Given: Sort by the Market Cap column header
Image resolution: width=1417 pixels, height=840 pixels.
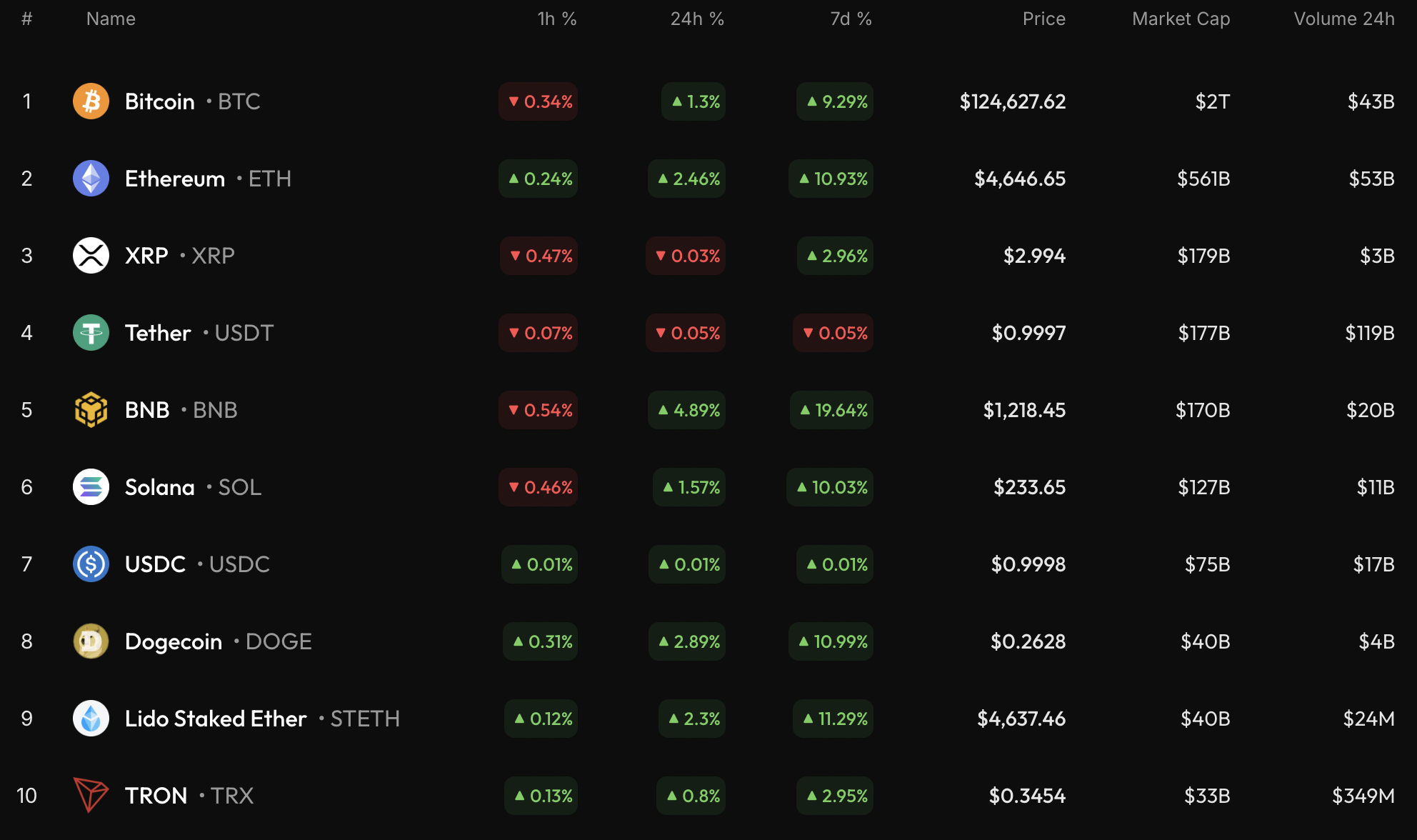Looking at the screenshot, I should 1181,19.
